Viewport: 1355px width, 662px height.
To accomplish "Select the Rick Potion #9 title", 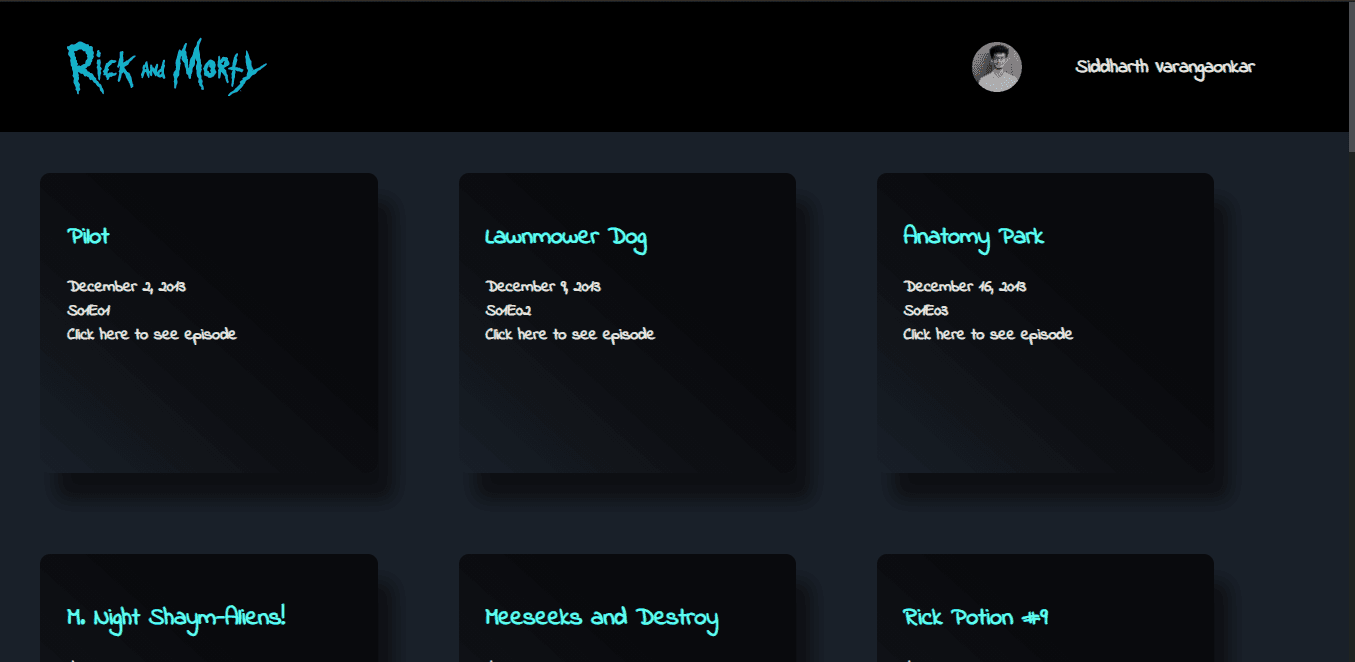I will pyautogui.click(x=976, y=617).
